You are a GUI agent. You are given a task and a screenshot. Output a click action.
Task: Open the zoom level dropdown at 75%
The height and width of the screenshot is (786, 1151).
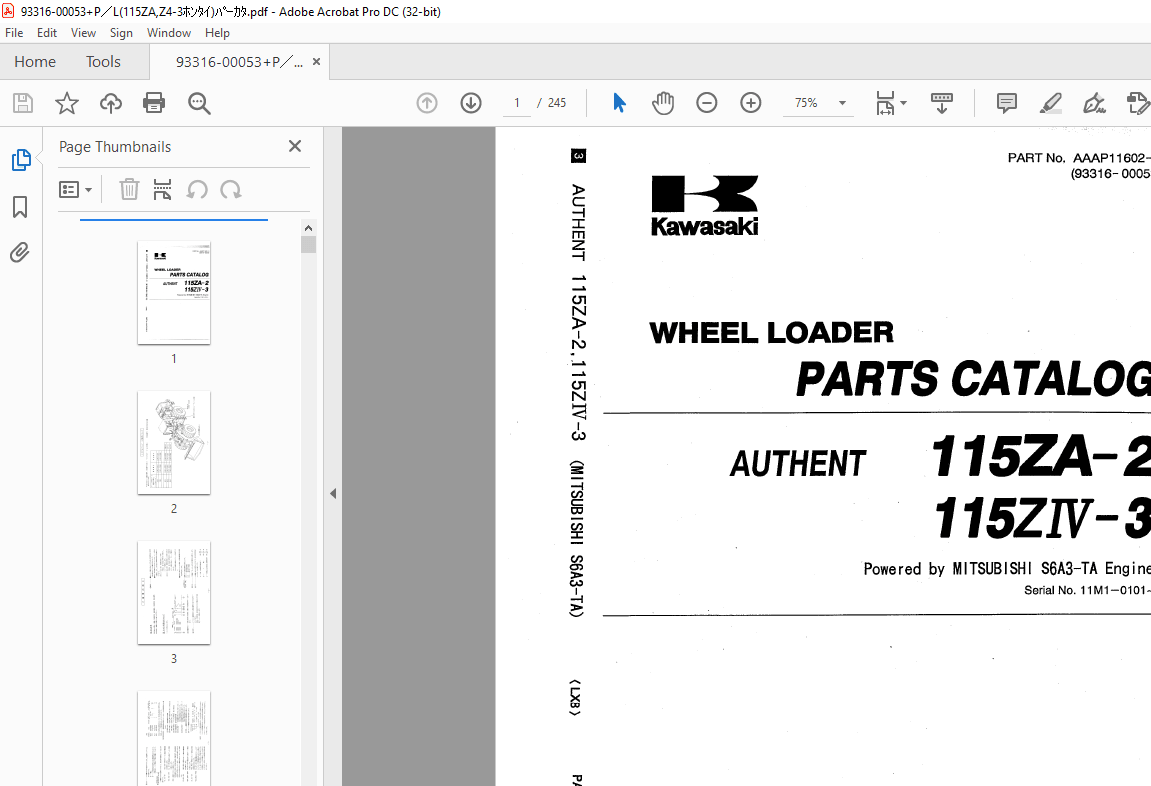click(841, 103)
